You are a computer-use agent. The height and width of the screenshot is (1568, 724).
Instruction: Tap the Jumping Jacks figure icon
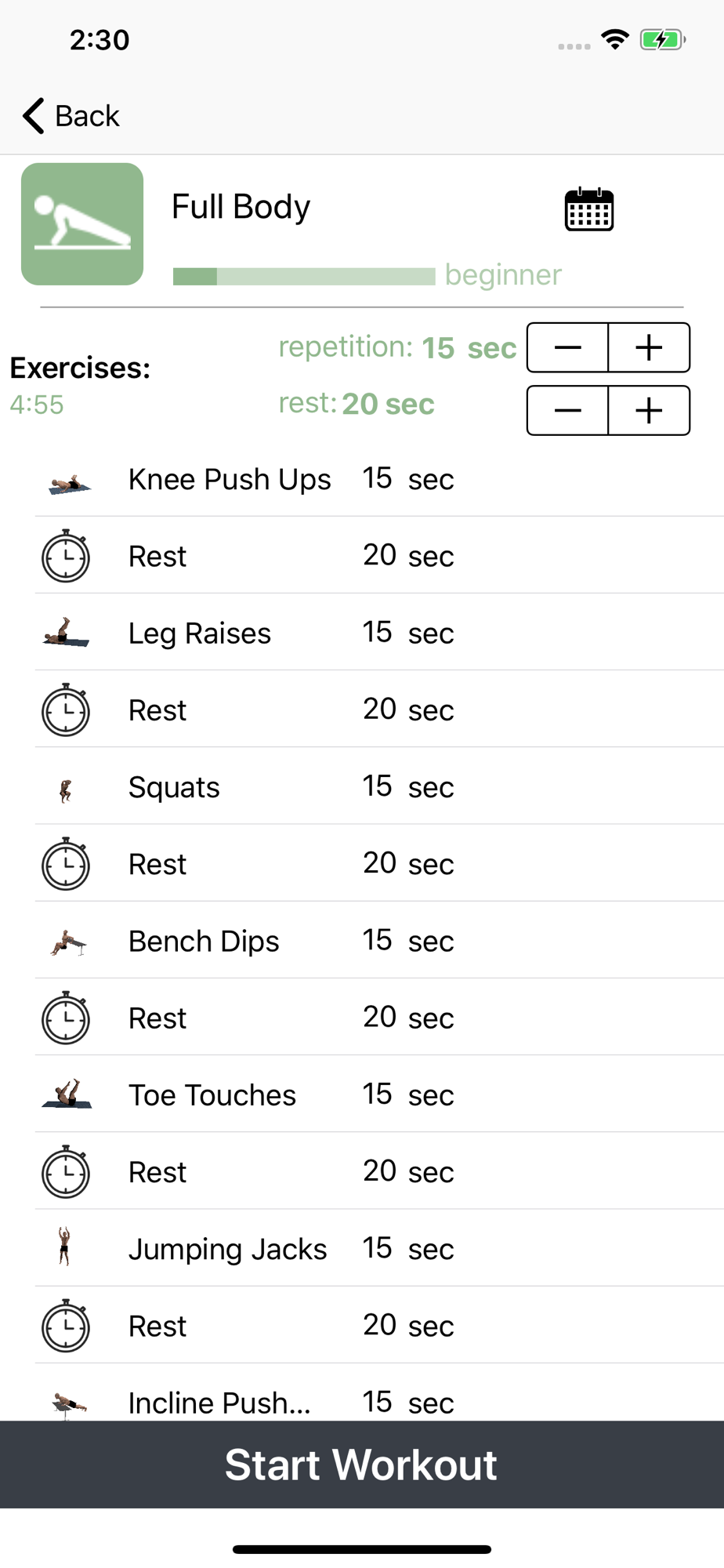pyautogui.click(x=64, y=1247)
